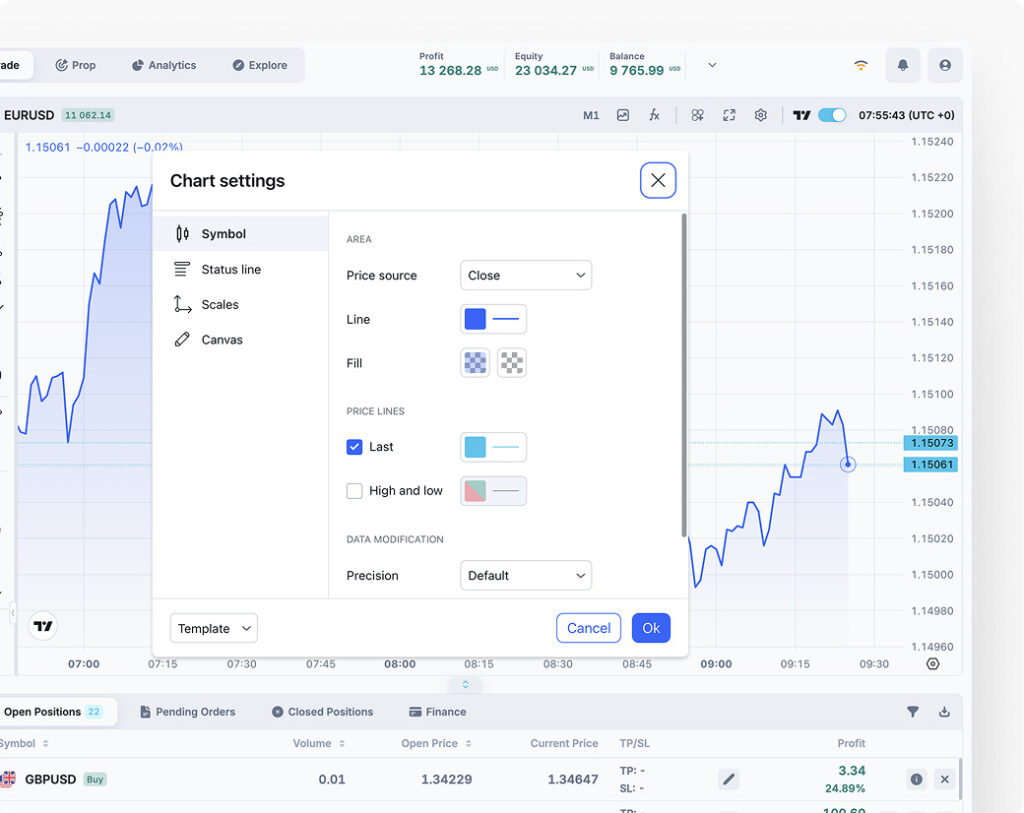
Task: Open the chart type icon next to M1
Action: (x=622, y=116)
